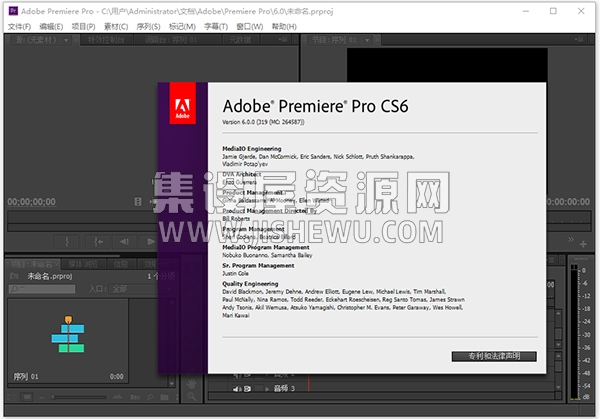
Task: Click the audio meter level bar
Action: (574, 332)
